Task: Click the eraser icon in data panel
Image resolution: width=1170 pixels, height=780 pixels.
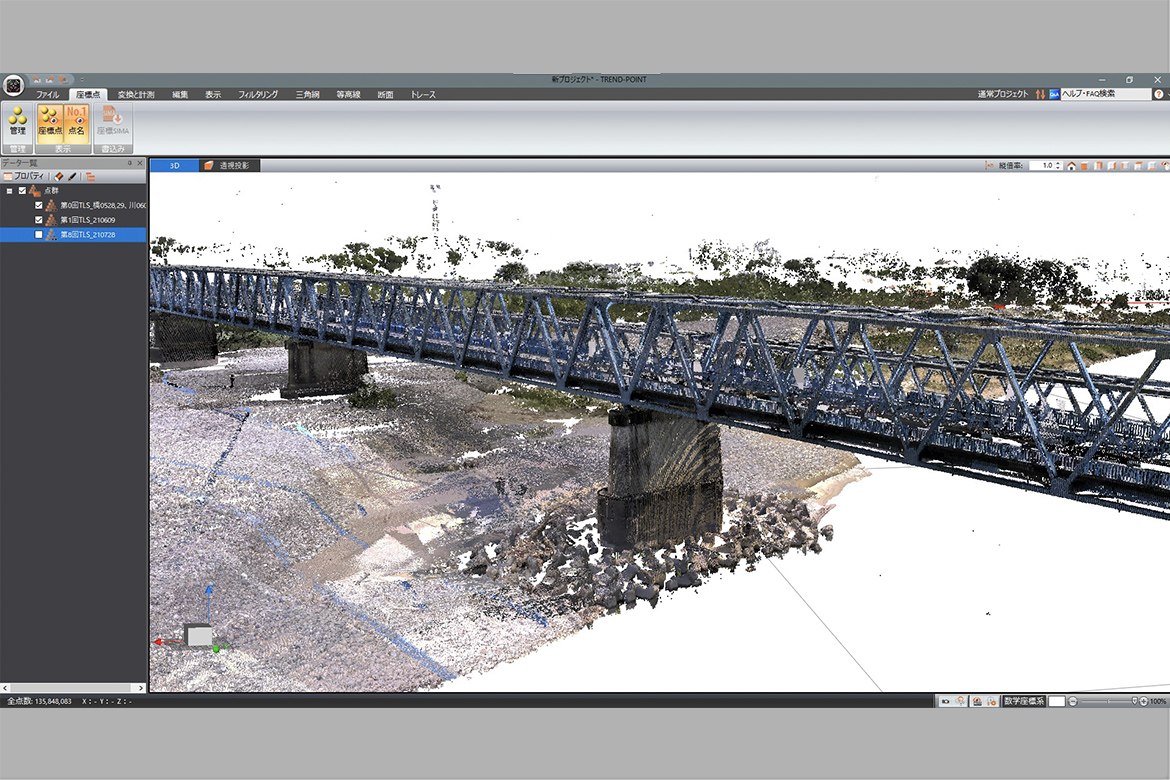Action: point(59,176)
